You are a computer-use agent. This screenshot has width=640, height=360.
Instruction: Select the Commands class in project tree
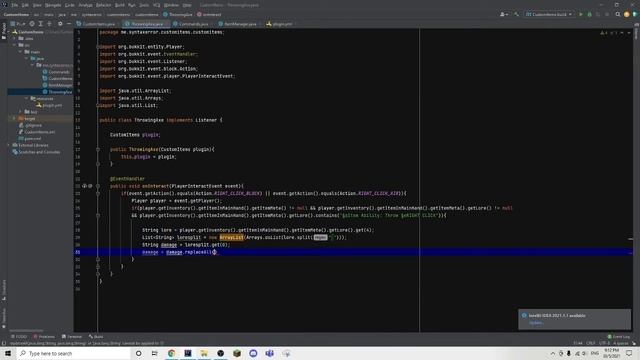[x=56, y=72]
